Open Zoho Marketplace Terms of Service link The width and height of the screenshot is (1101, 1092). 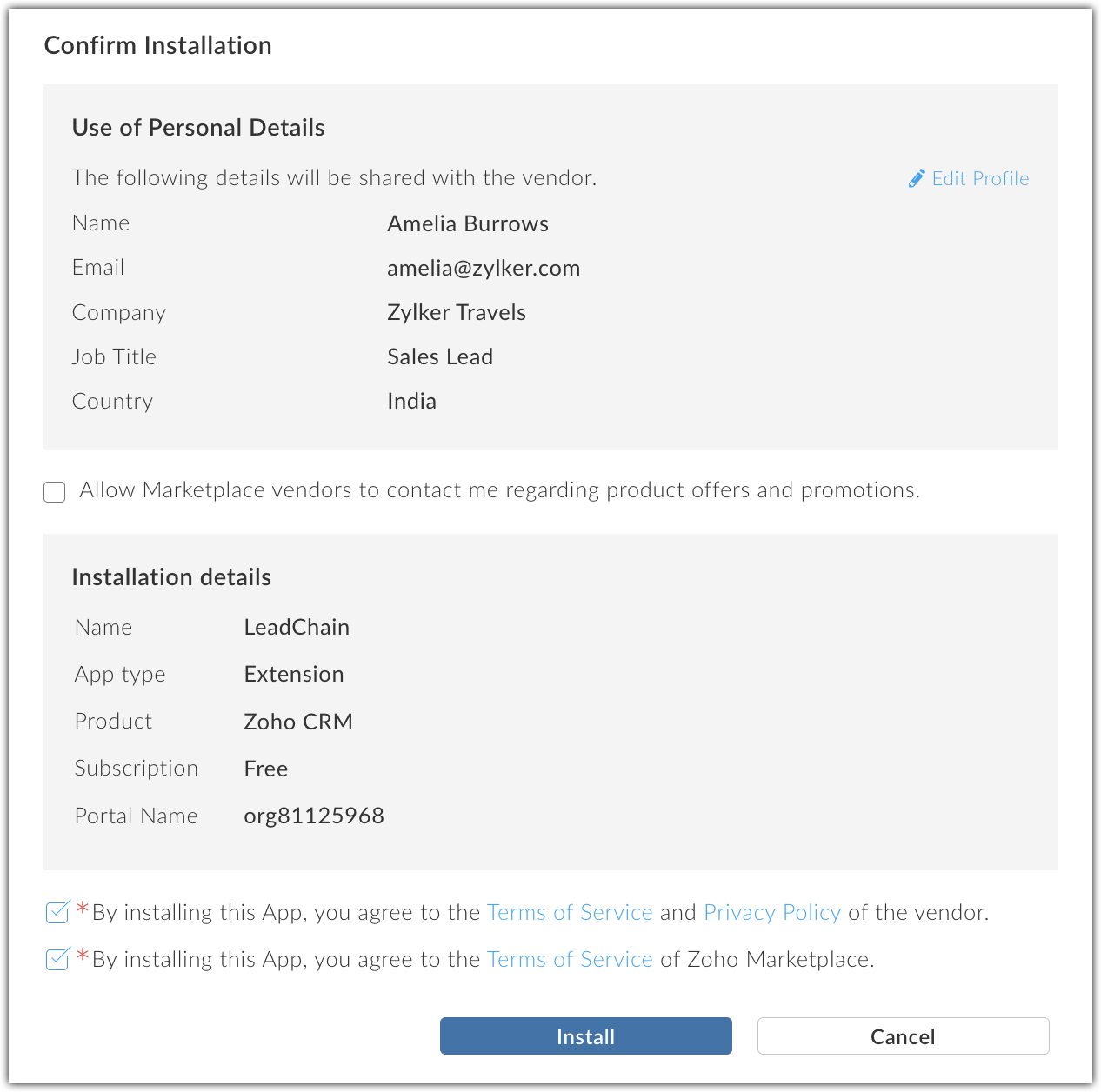(570, 959)
